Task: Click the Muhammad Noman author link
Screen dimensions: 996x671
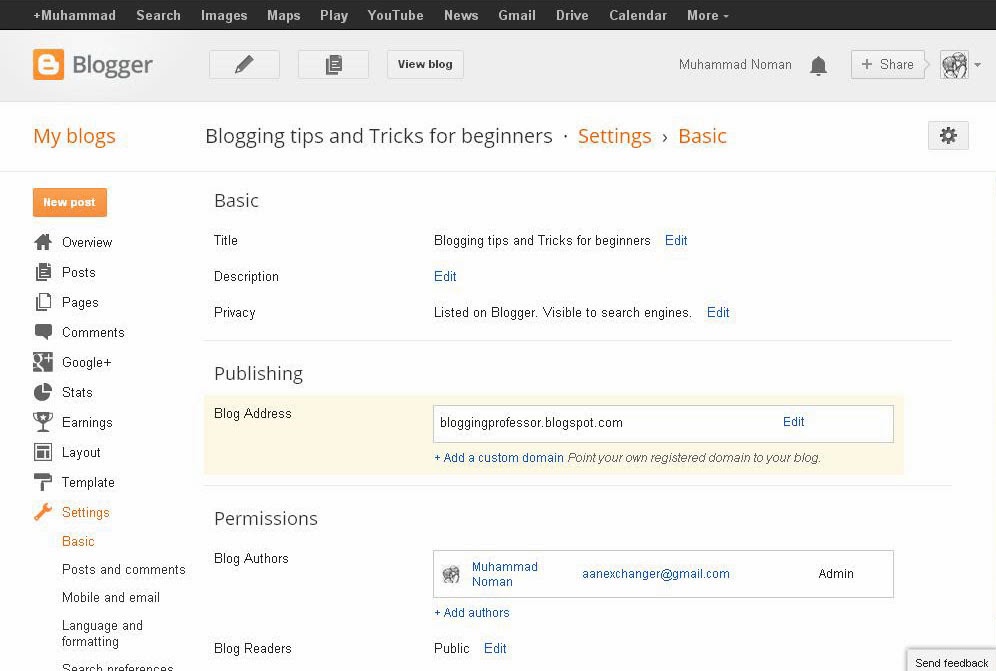Action: [x=504, y=574]
